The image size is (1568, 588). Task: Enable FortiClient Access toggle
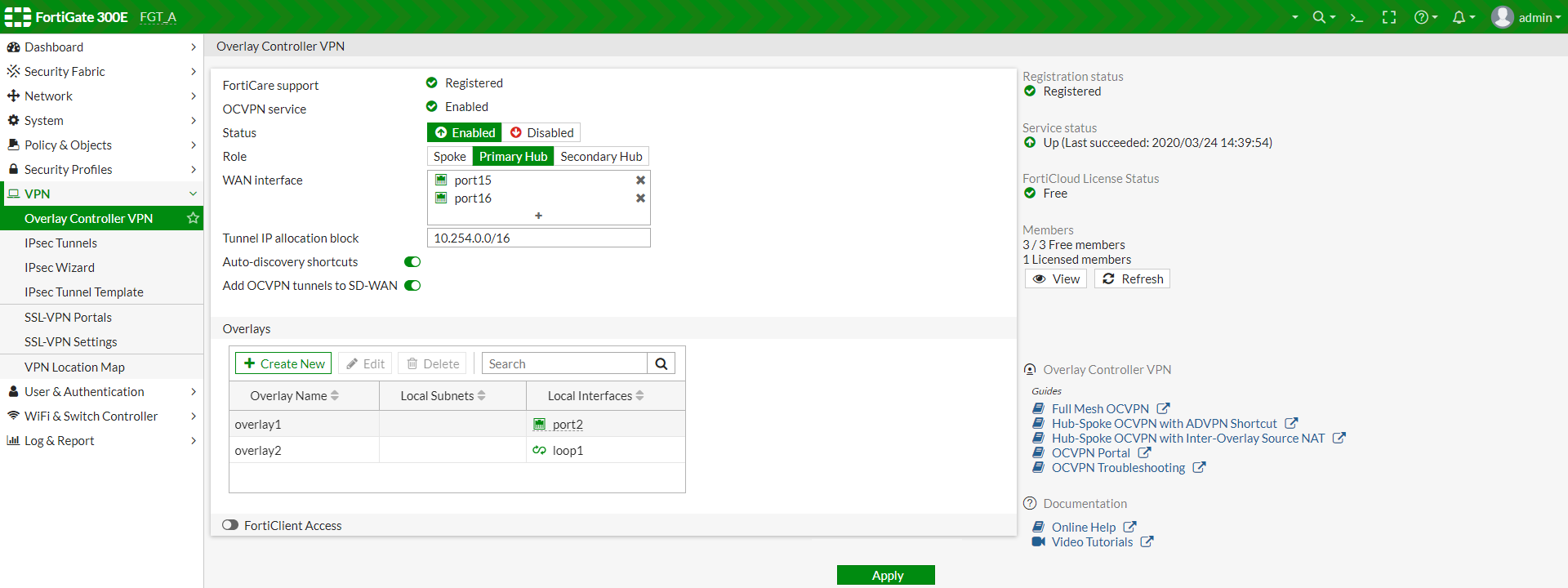(230, 525)
